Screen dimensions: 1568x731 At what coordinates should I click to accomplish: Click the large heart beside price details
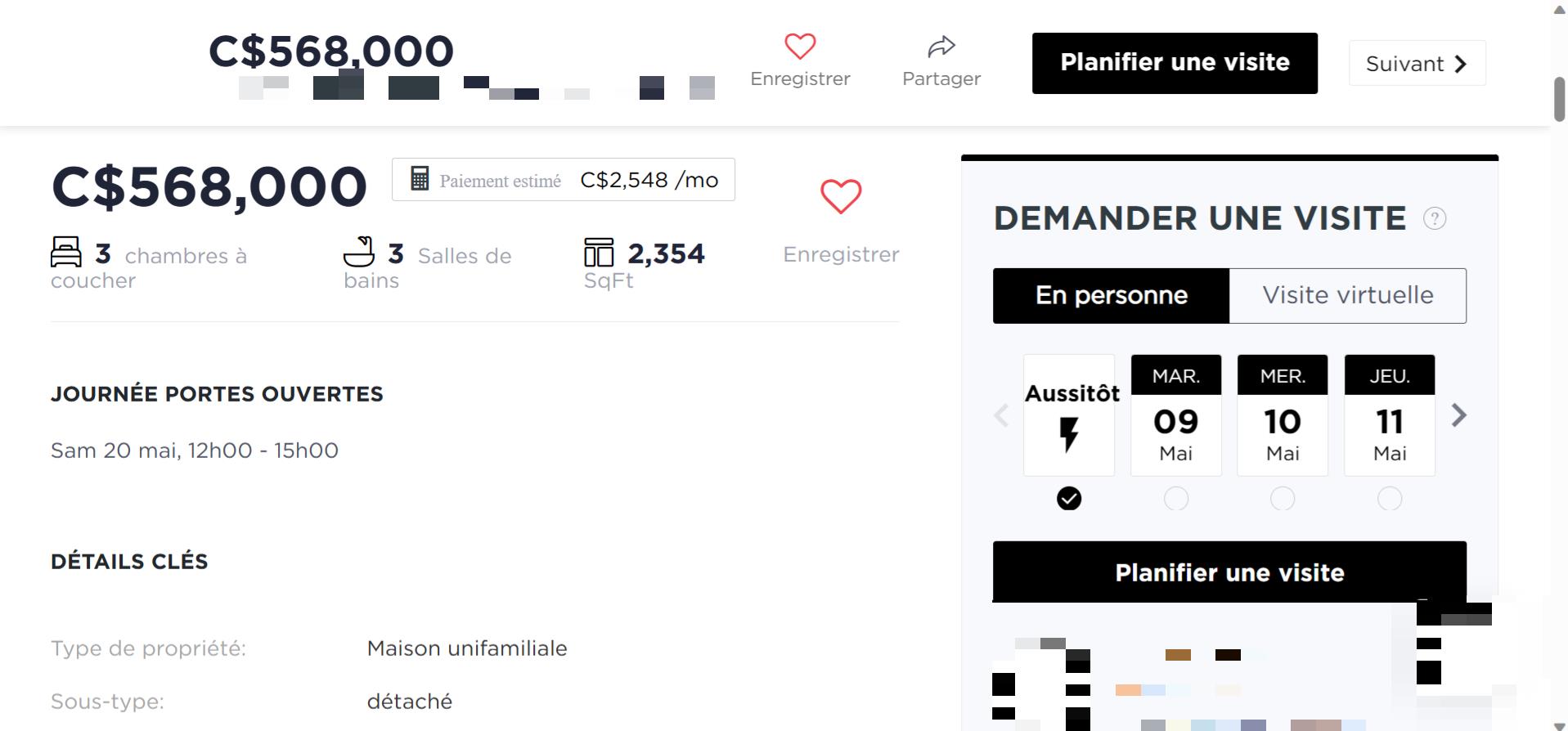841,196
